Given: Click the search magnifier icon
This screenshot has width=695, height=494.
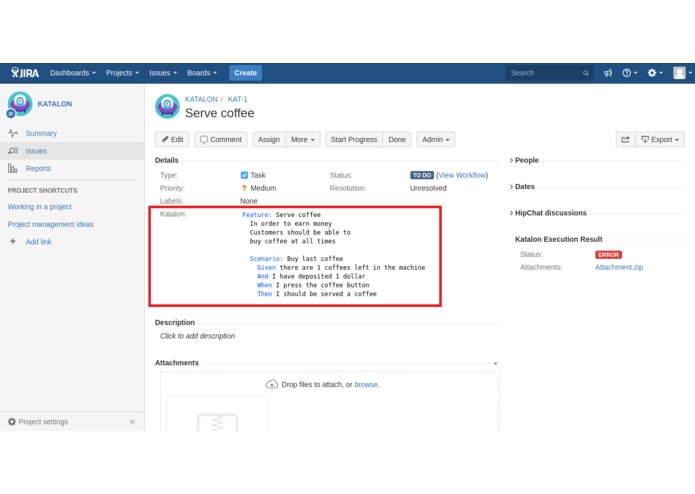Looking at the screenshot, I should [x=586, y=73].
